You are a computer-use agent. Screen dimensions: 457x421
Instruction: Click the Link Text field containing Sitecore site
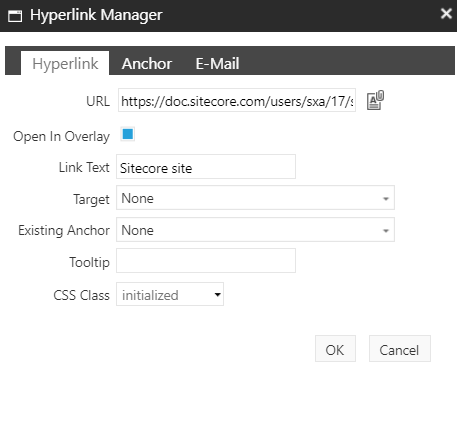click(x=206, y=167)
